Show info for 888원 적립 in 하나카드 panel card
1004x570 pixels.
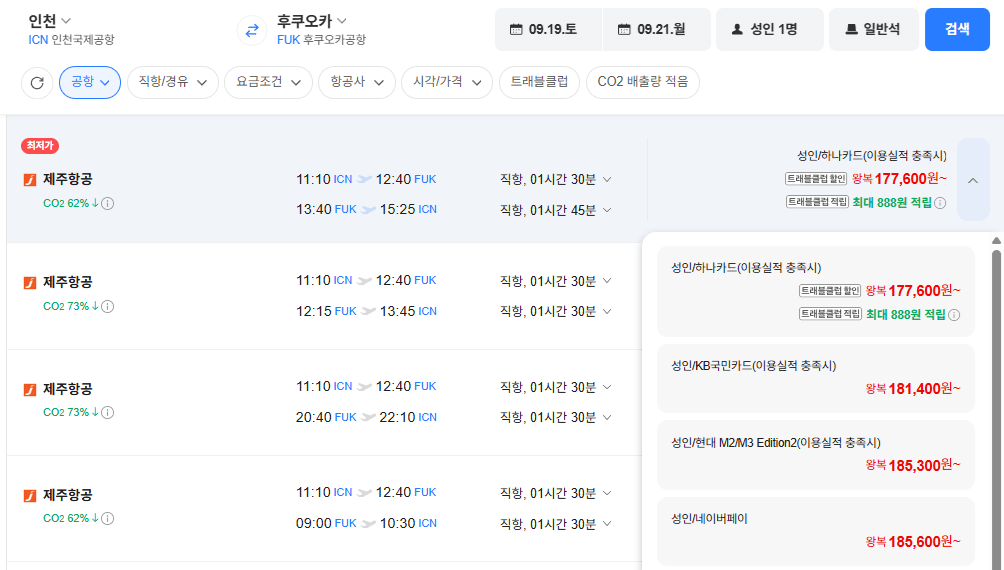[x=954, y=315]
